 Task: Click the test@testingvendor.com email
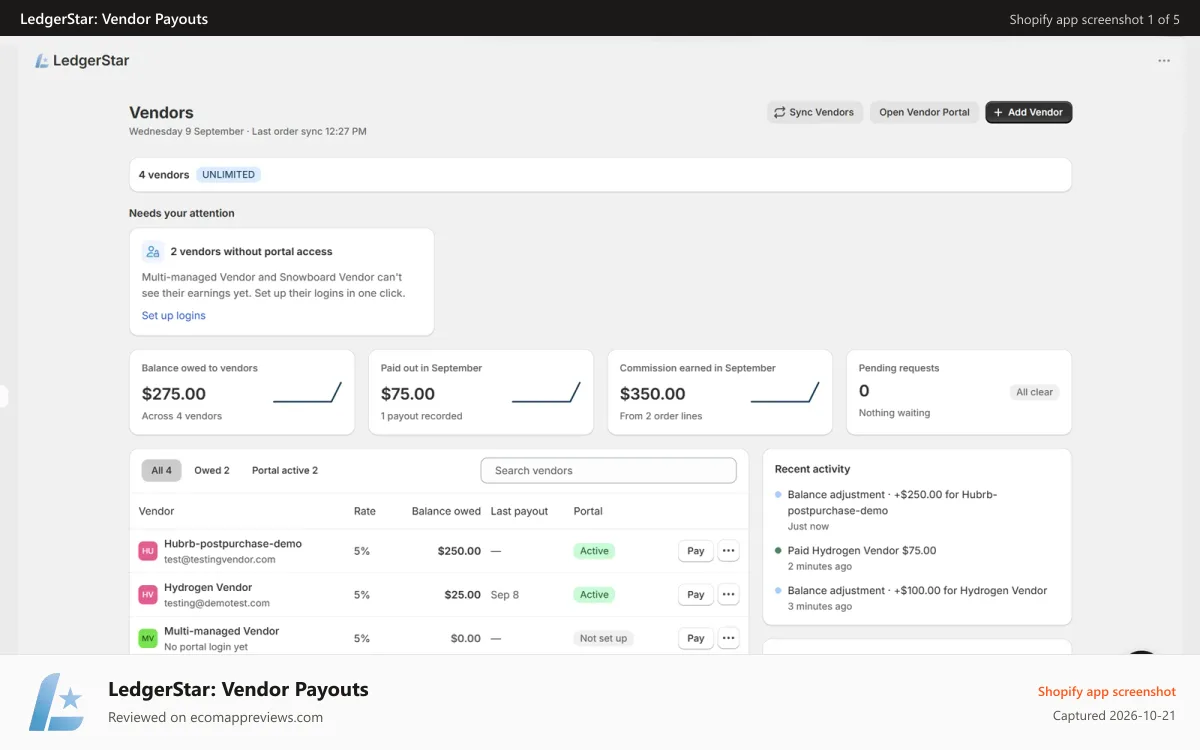219,560
